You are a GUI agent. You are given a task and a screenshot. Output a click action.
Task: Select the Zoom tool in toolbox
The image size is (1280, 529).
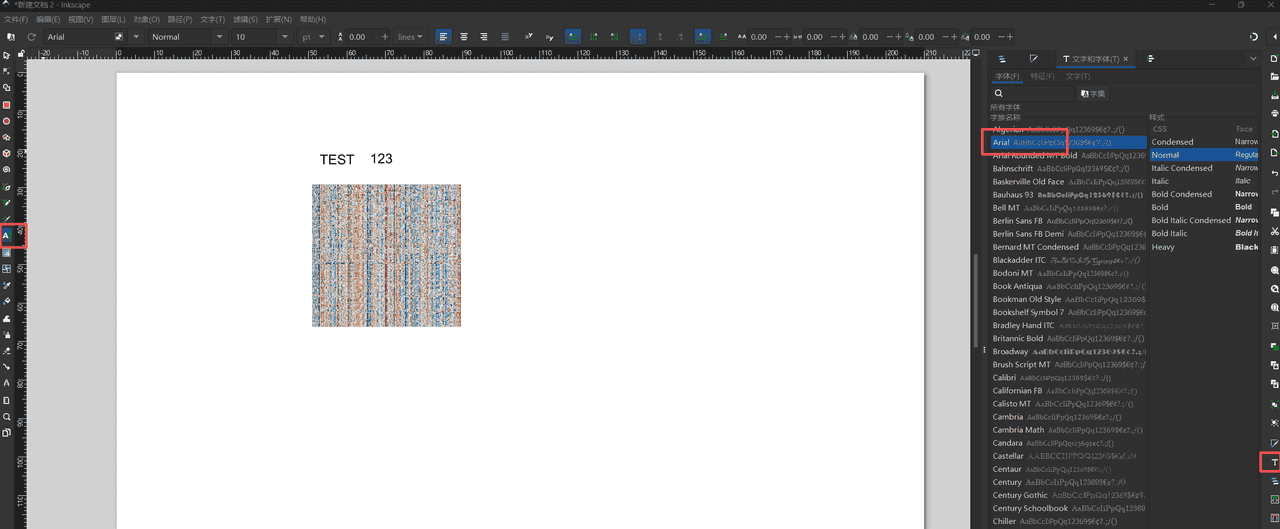(x=6, y=417)
